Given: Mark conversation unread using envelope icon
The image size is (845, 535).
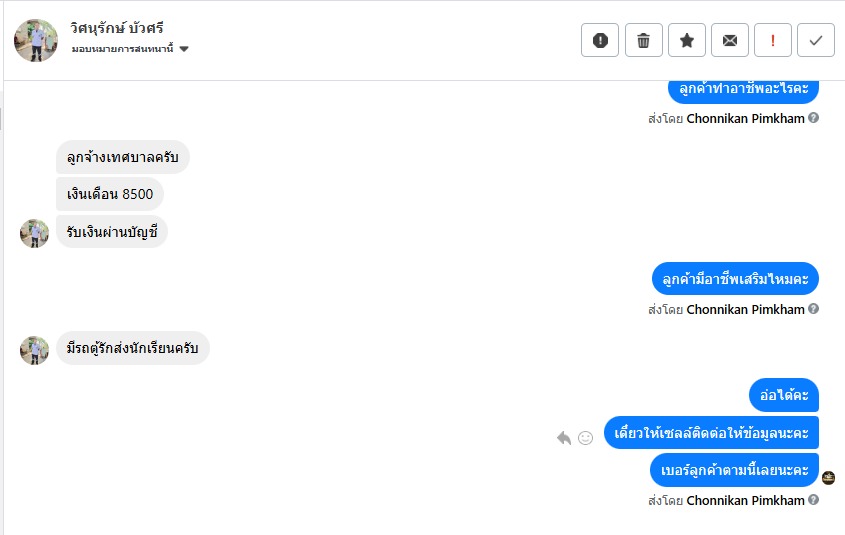Looking at the screenshot, I should pyautogui.click(x=730, y=40).
